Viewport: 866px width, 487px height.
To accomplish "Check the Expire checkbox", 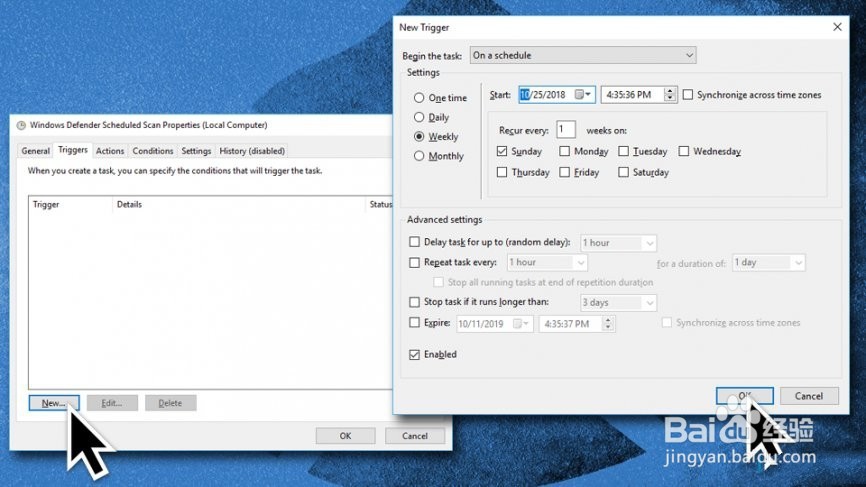I will pos(414,322).
